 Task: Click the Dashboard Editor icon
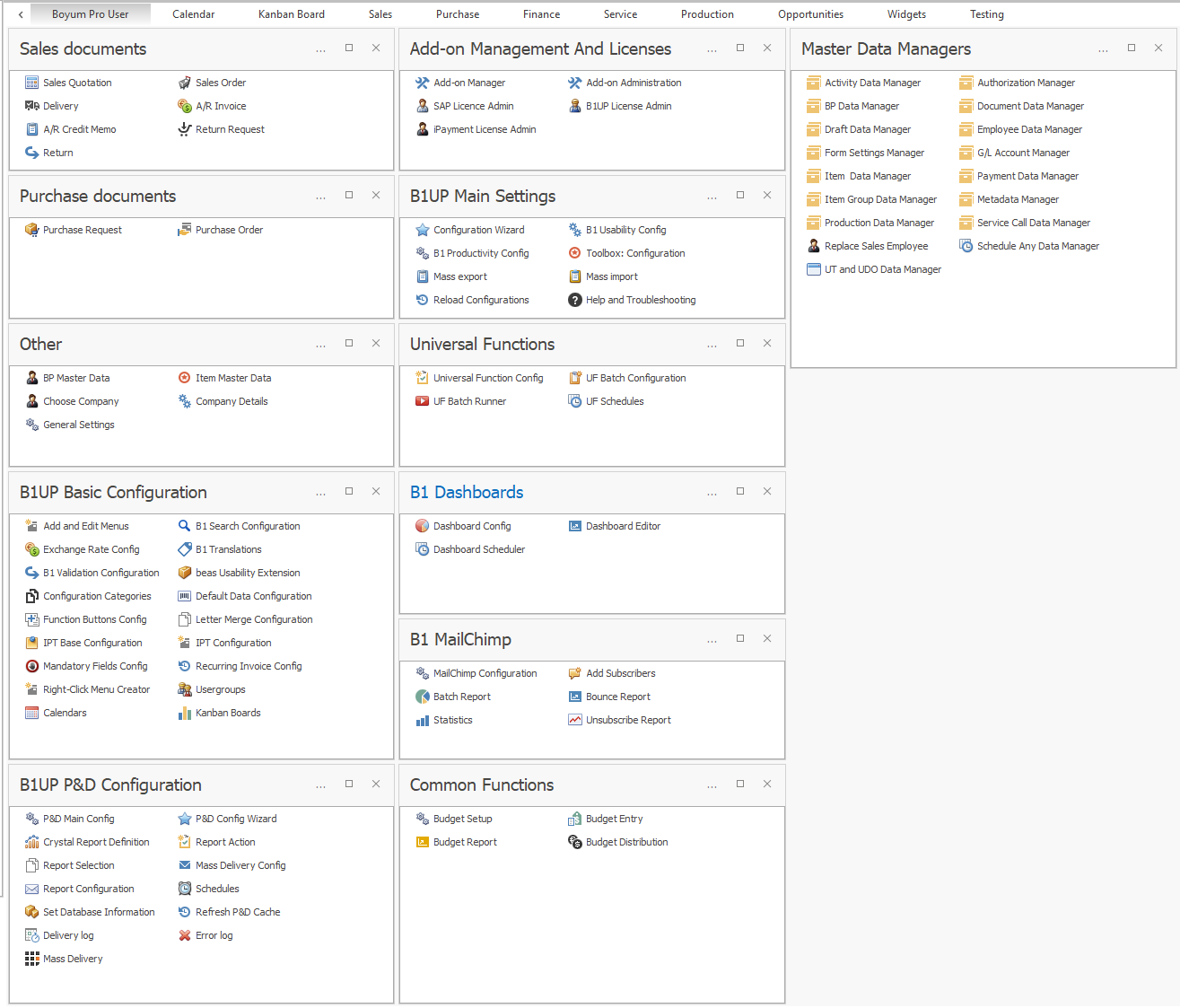coord(575,526)
